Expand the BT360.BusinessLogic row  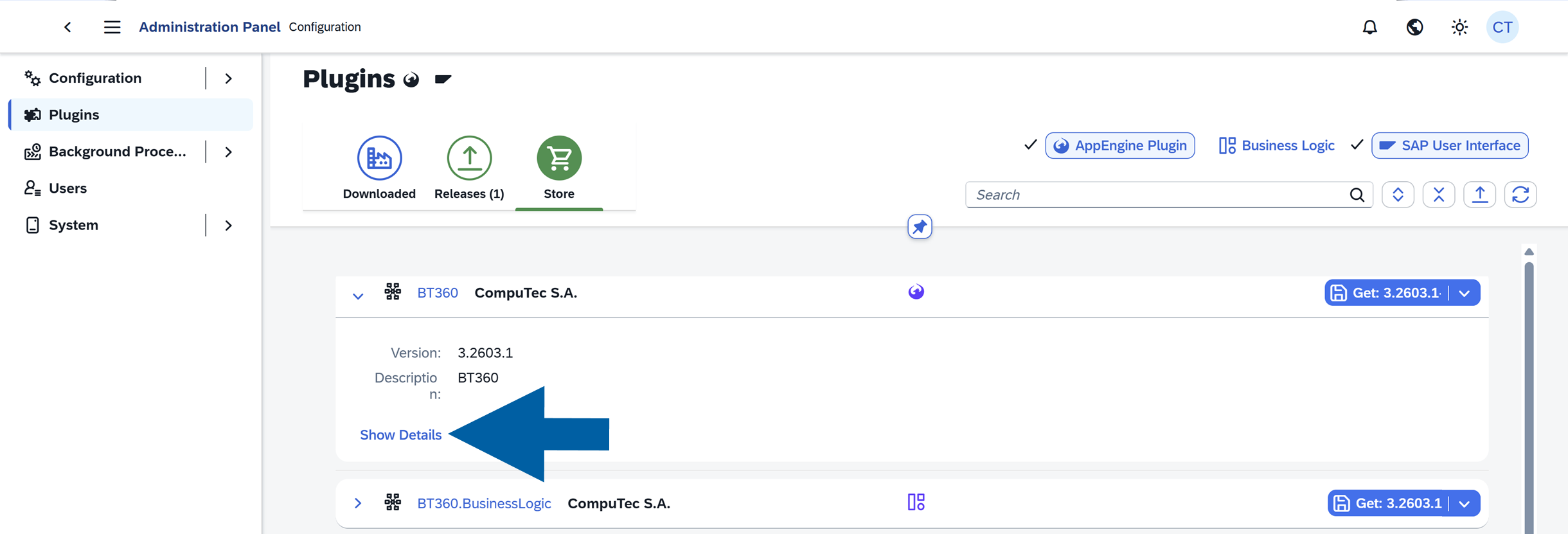[358, 503]
